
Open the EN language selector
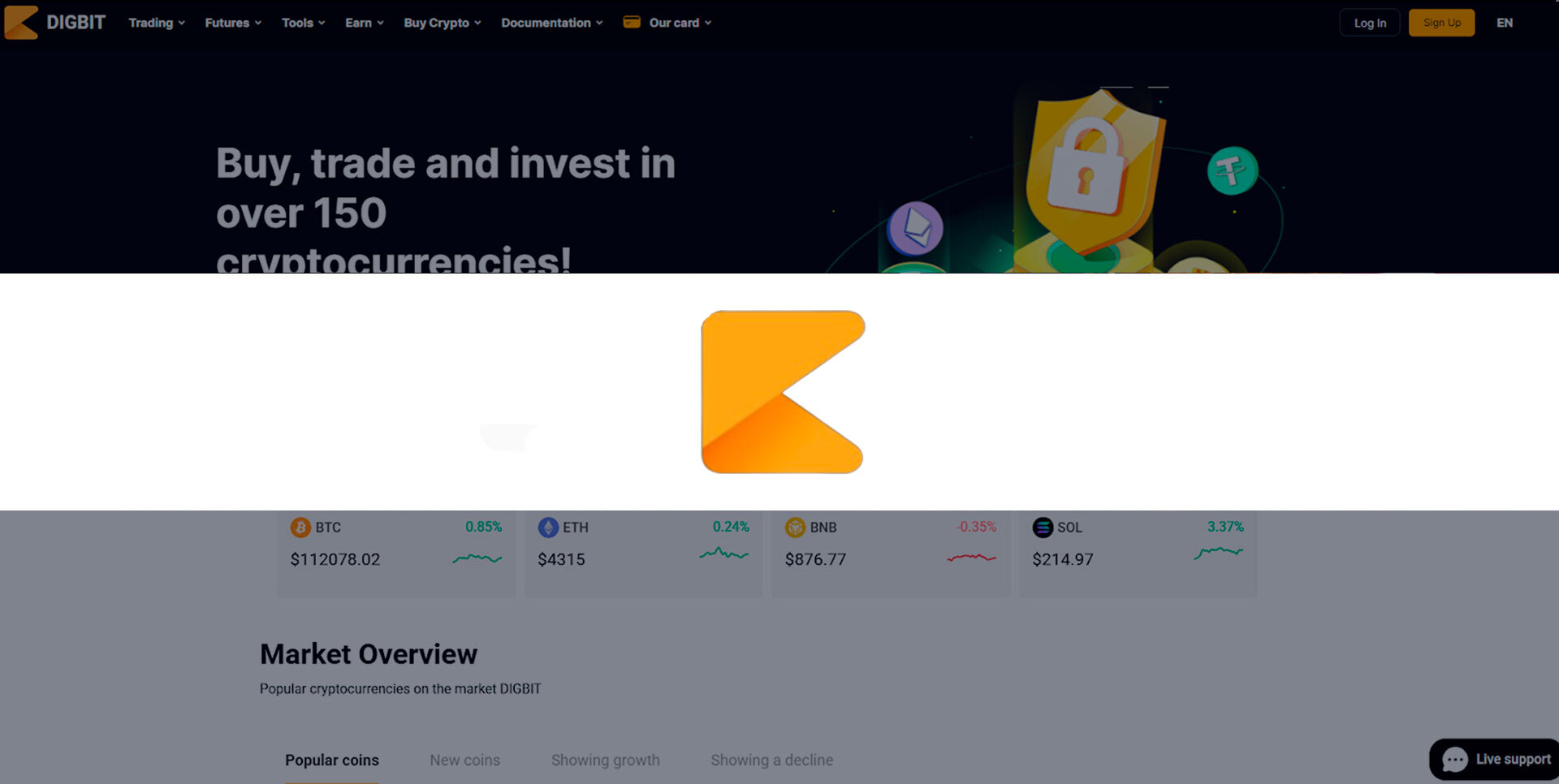click(x=1505, y=23)
